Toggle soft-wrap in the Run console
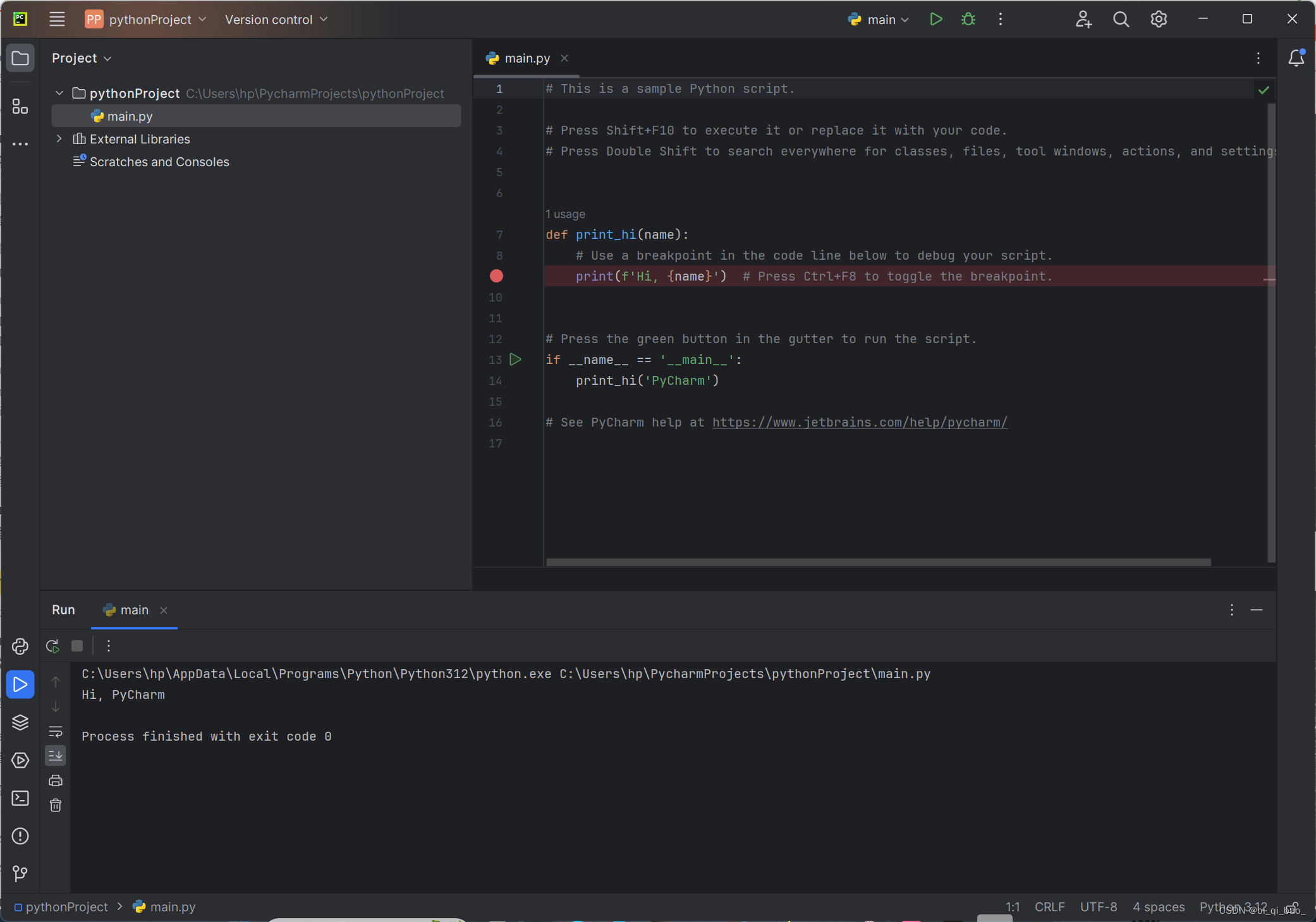The width and height of the screenshot is (1316, 922). pos(55,732)
